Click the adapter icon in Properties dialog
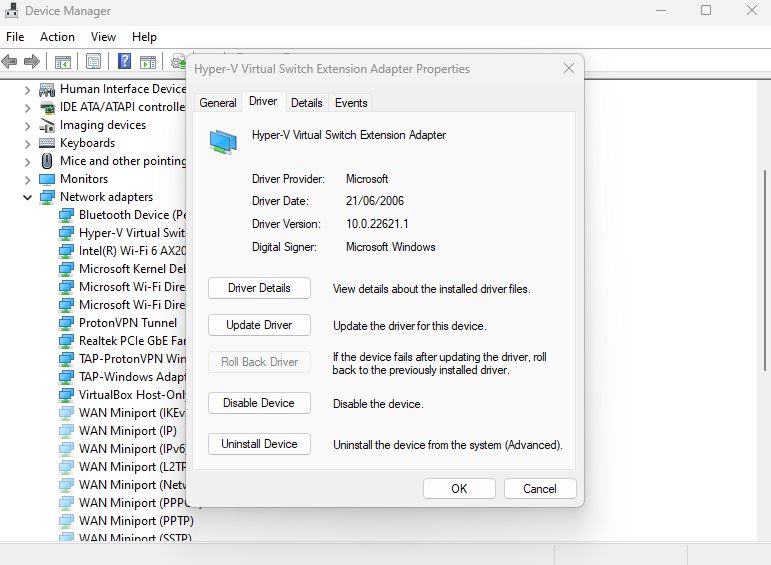771x565 pixels. (223, 142)
